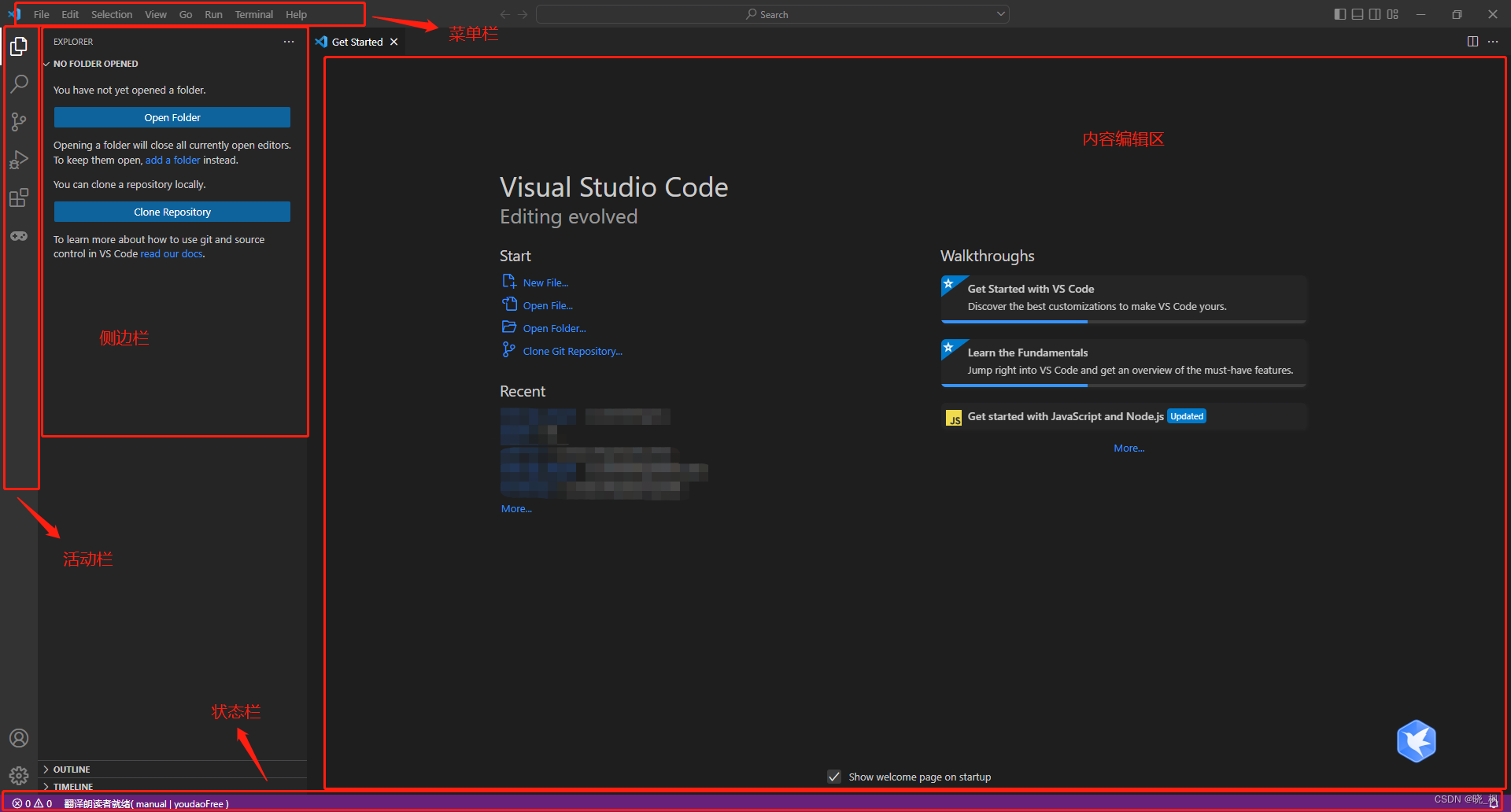Open editor More Actions ellipsis

click(x=1493, y=42)
